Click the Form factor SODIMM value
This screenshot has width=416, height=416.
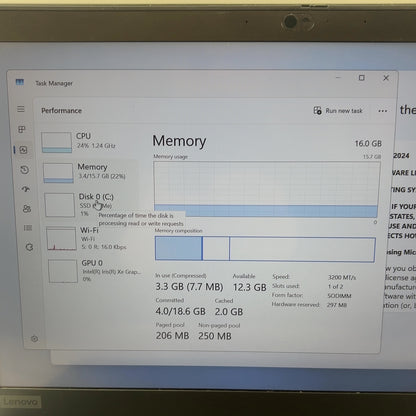tap(339, 296)
